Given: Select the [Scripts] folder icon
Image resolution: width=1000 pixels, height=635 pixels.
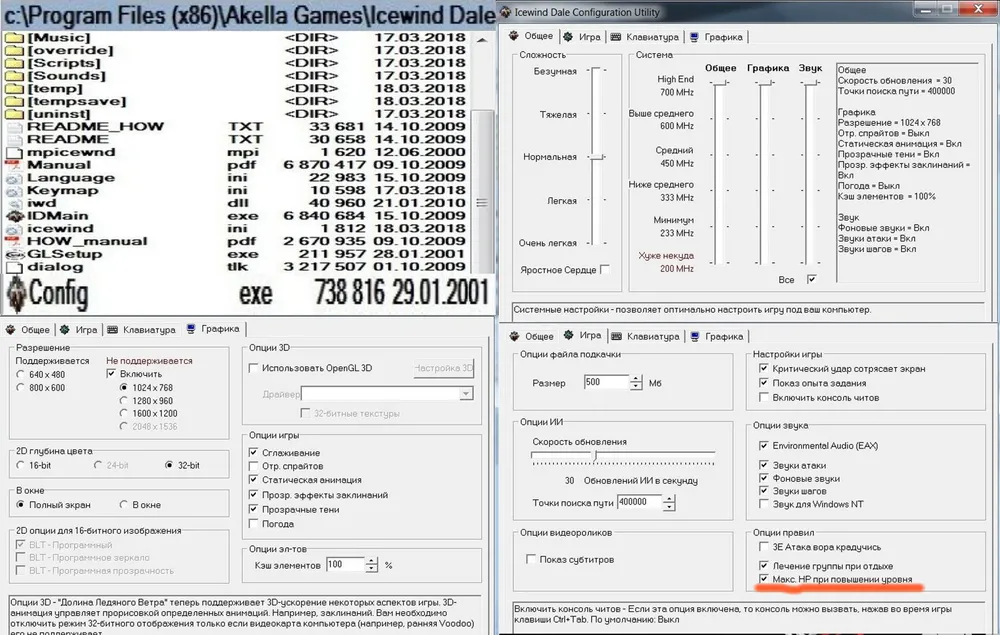Looking at the screenshot, I should pyautogui.click(x=14, y=63).
